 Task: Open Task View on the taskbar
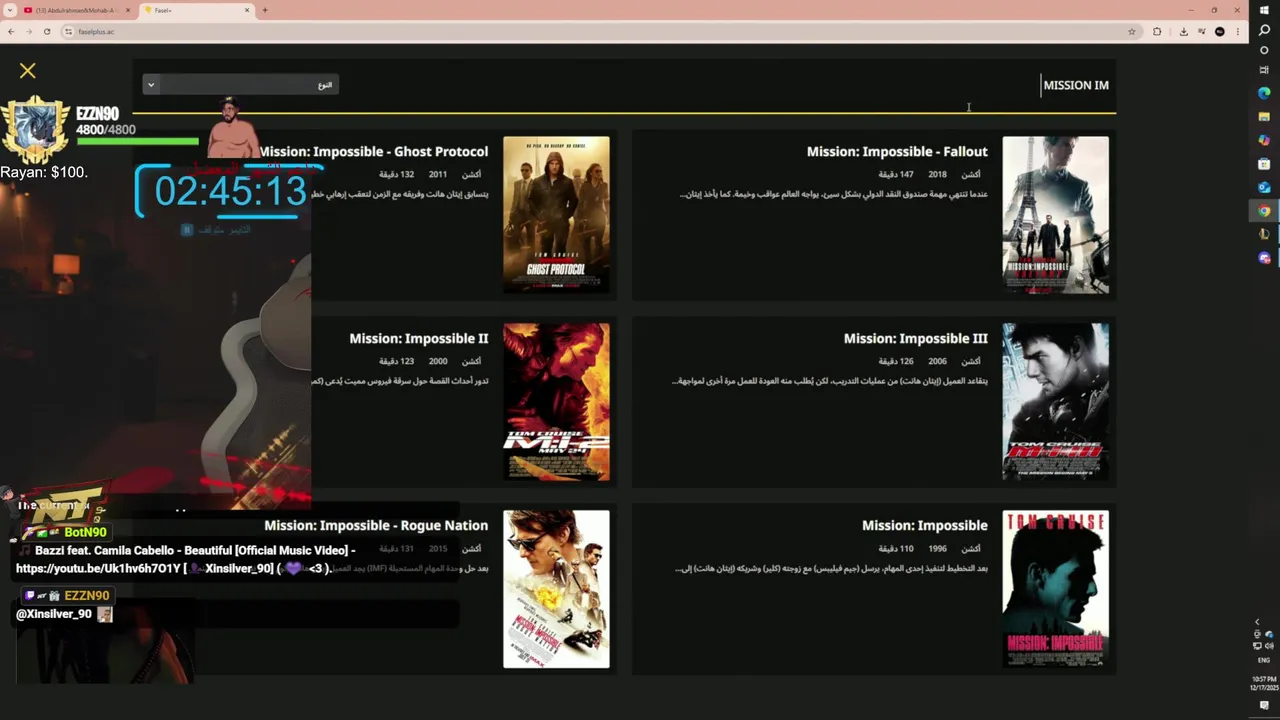(1264, 69)
